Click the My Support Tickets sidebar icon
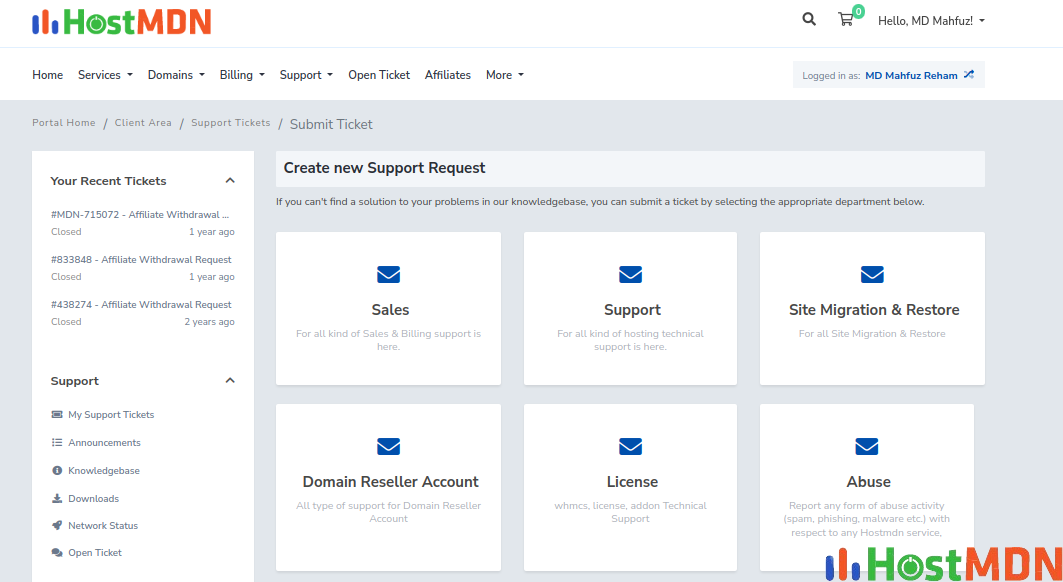The height and width of the screenshot is (582, 1063). [57, 414]
